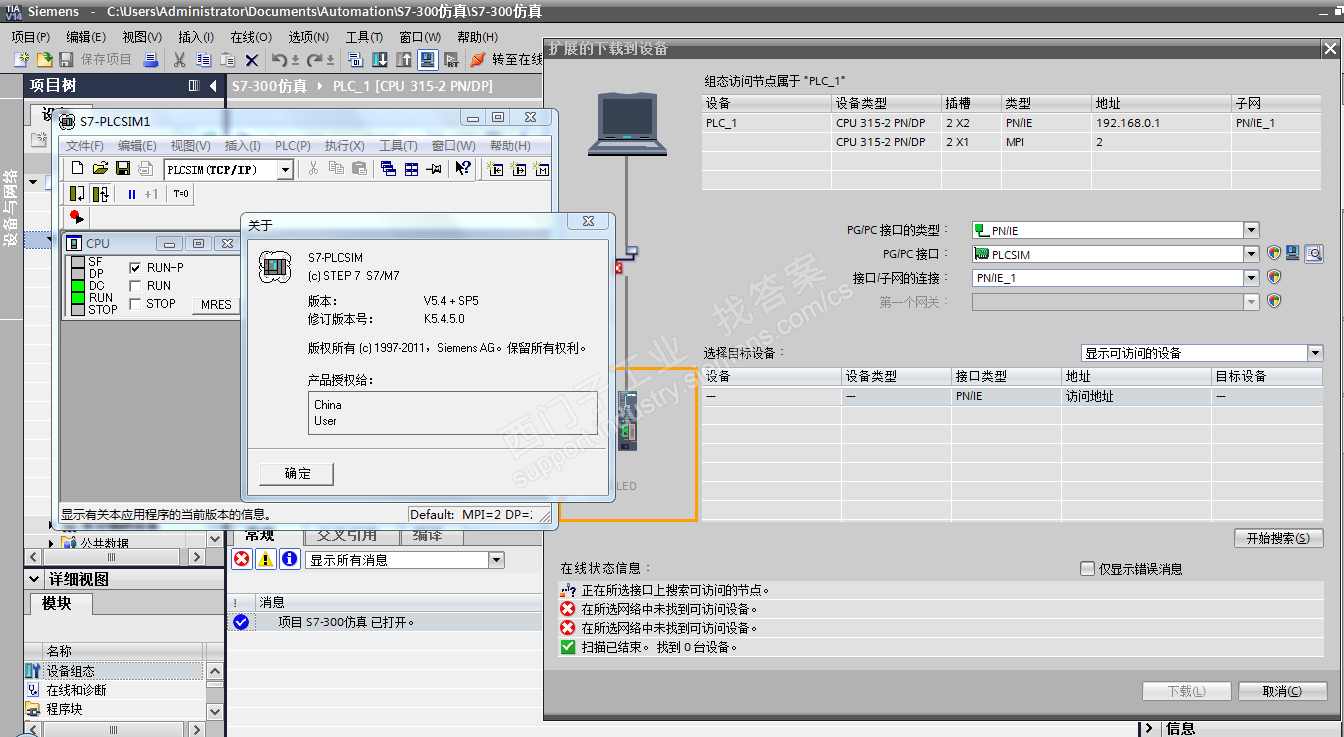Click the print icon in TIA toolbar
Image resolution: width=1344 pixels, height=737 pixels.
(150, 60)
